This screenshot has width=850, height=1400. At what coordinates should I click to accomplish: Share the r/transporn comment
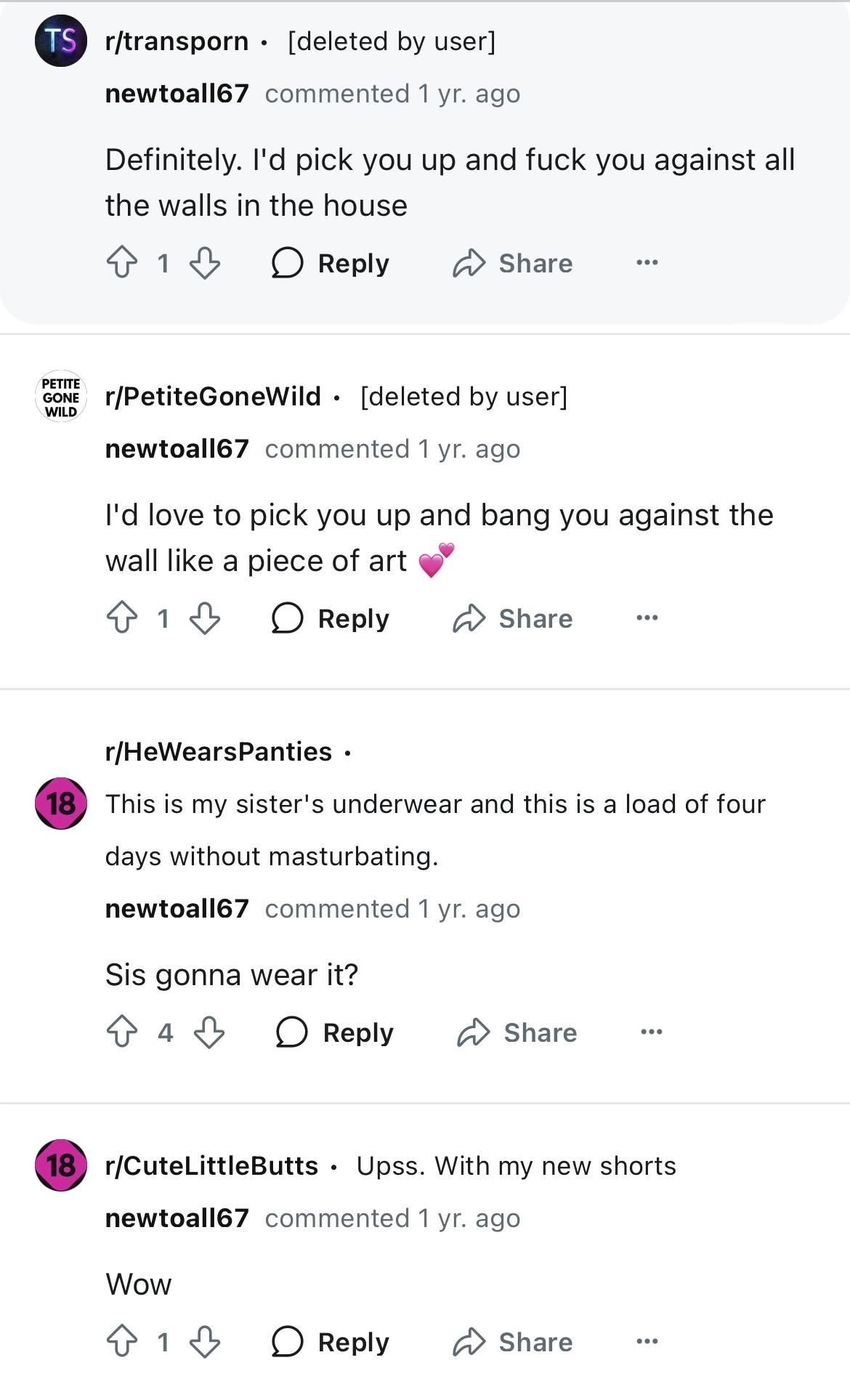(513, 263)
